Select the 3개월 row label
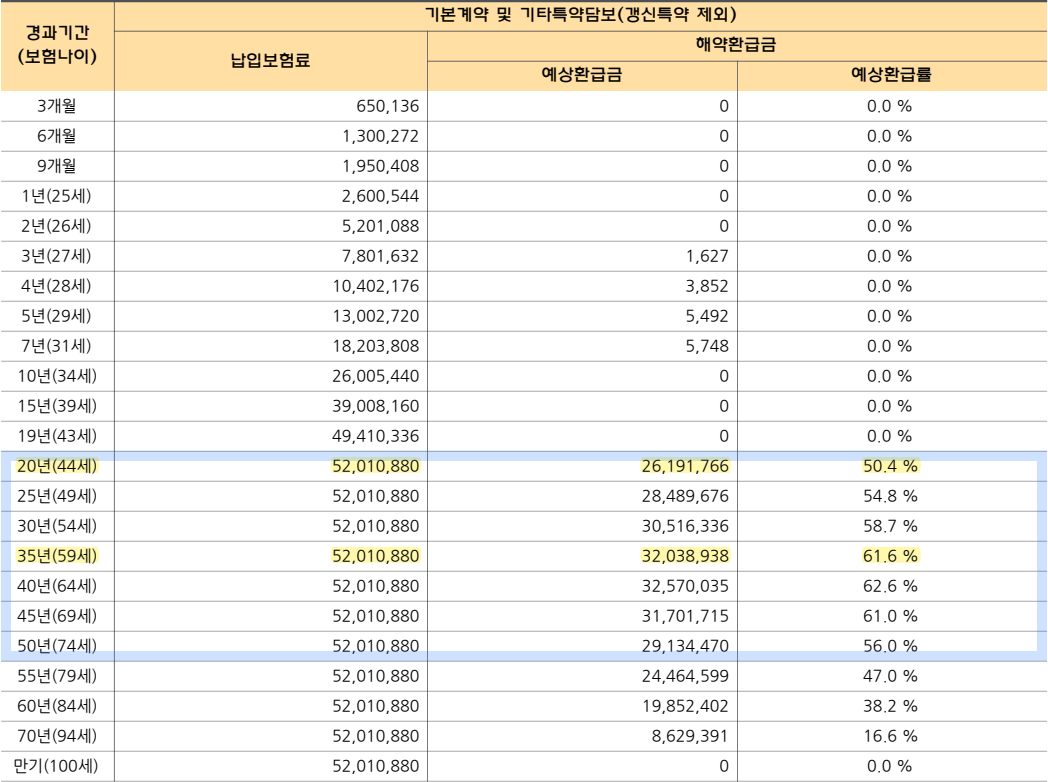Screen dimensions: 1048x782 click(x=57, y=106)
